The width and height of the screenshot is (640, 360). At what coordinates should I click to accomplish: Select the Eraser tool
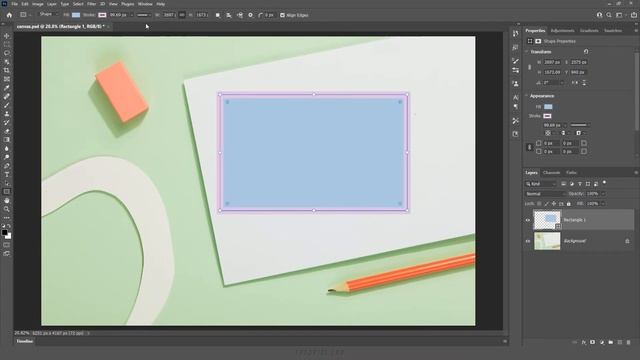pos(7,131)
